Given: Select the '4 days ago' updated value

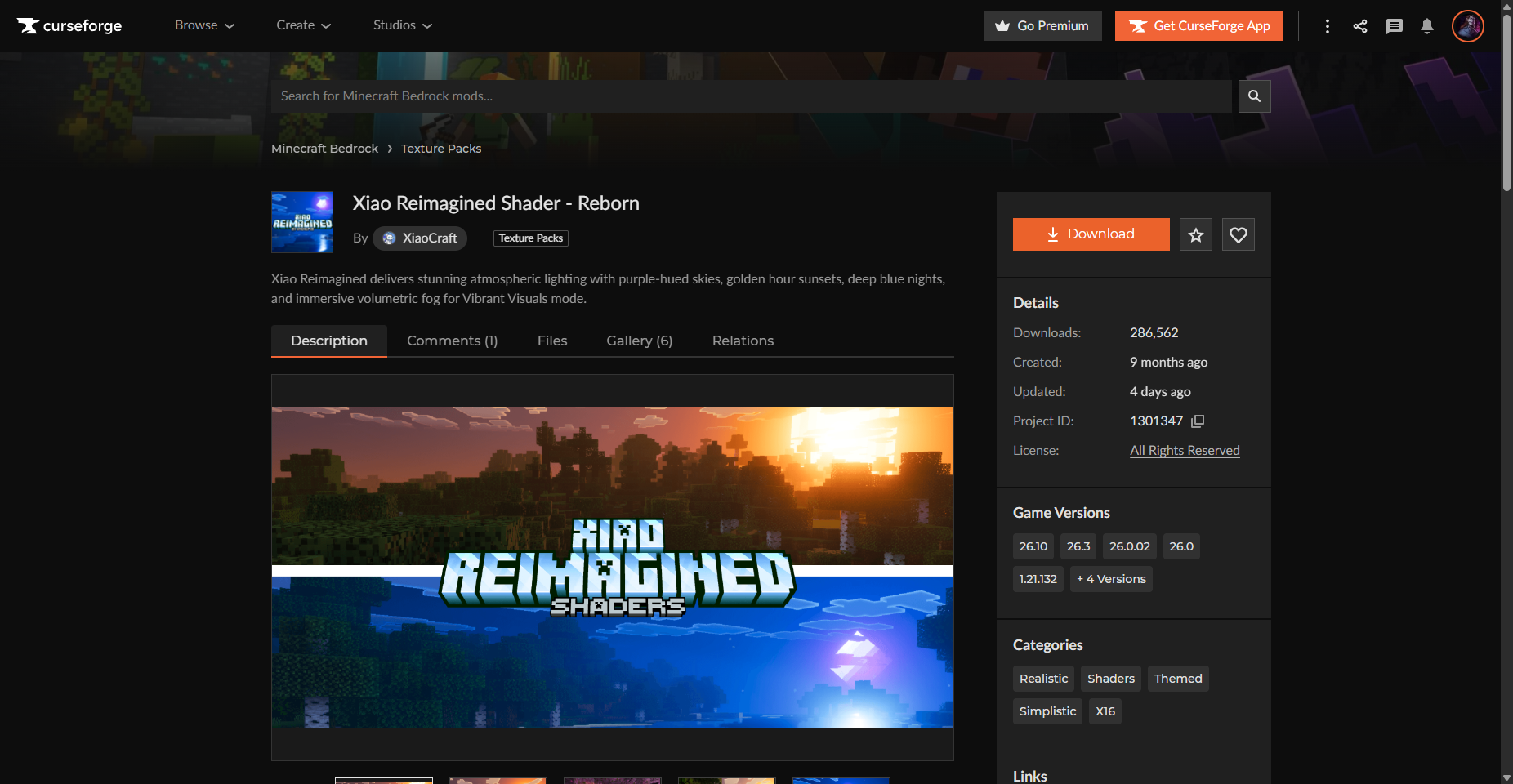Looking at the screenshot, I should [1161, 392].
